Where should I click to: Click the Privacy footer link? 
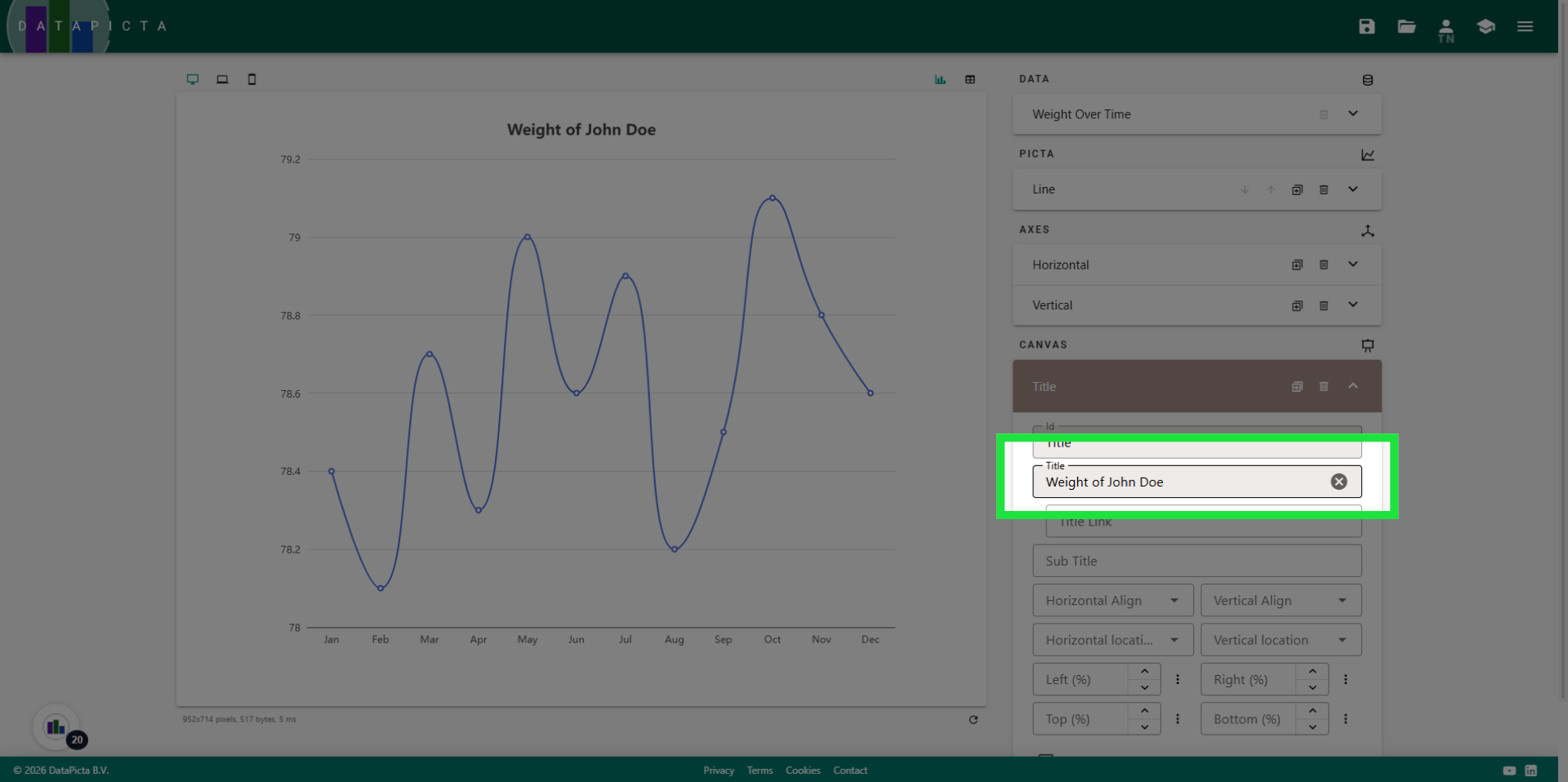click(x=719, y=771)
